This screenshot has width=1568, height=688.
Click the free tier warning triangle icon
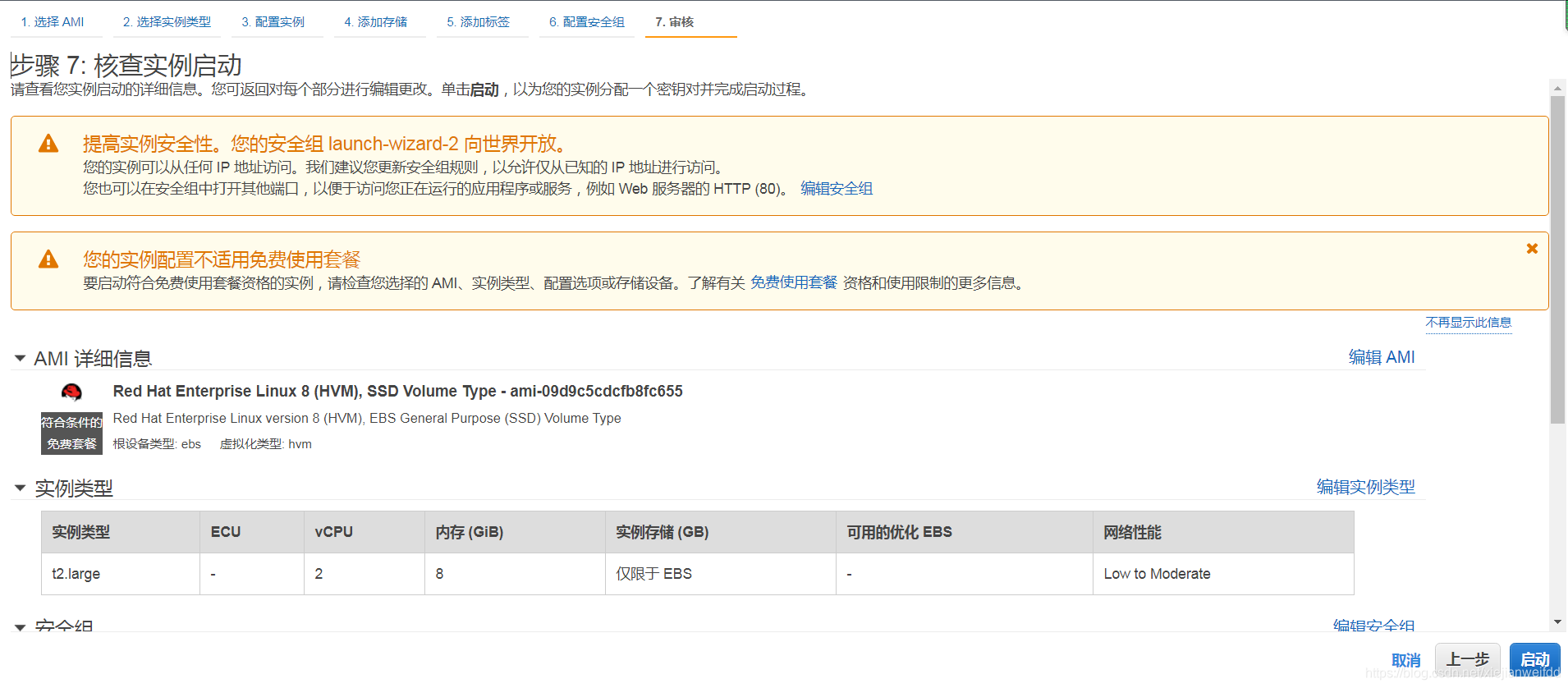[48, 259]
